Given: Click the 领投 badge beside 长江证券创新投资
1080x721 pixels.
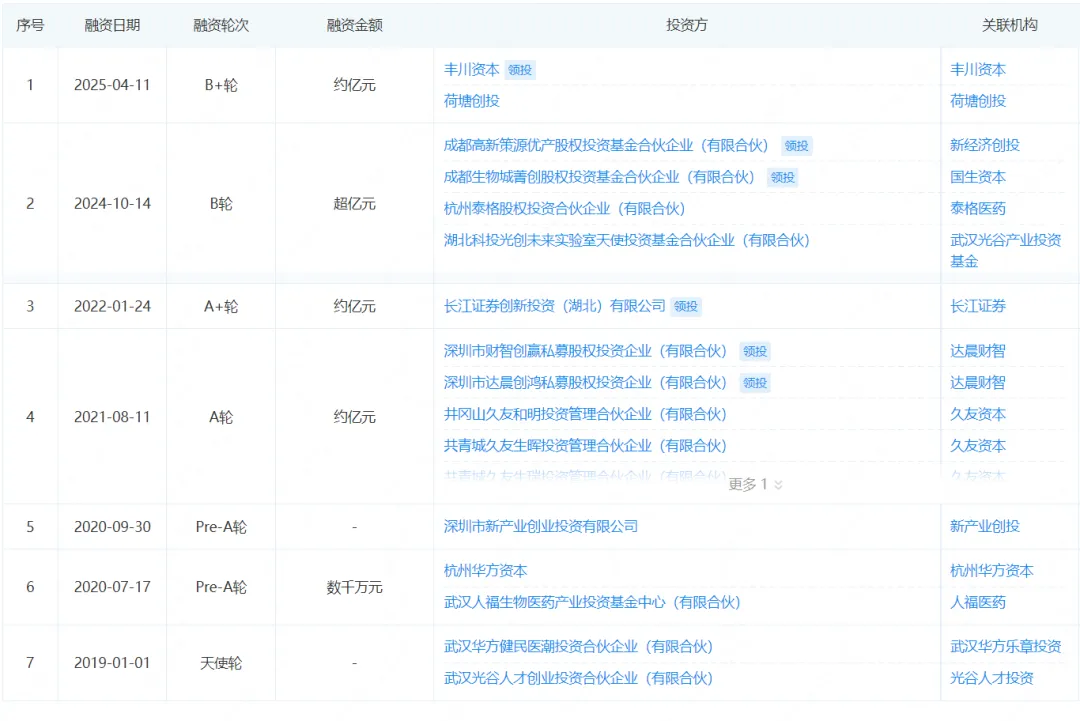Looking at the screenshot, I should (x=685, y=306).
